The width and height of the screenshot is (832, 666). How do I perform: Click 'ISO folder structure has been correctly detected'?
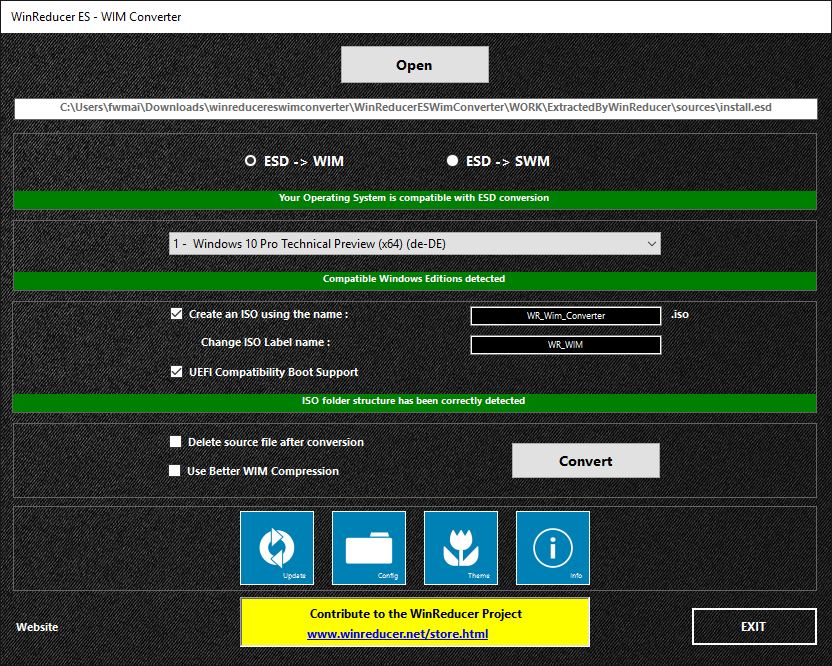[413, 401]
